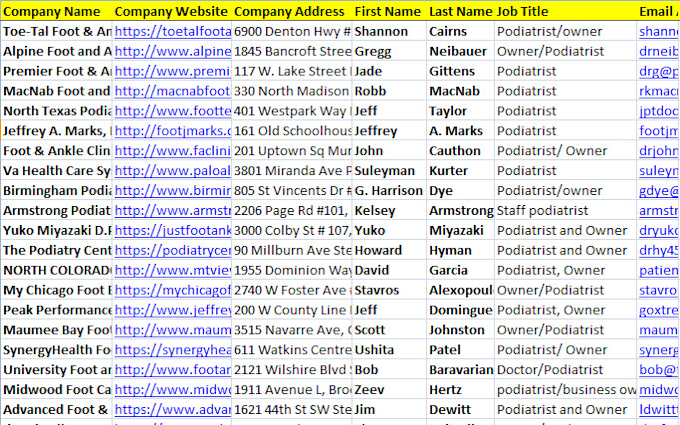Select the 2206 Page Rd address cell

292,210
